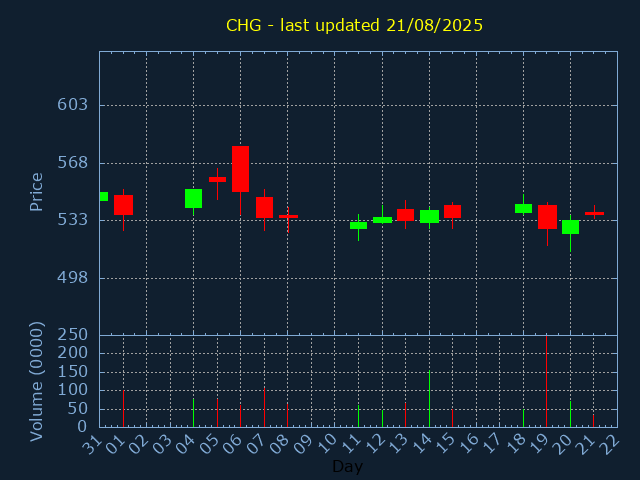Select the red candlestick on day 01
This screenshot has height=480, width=640.
(x=123, y=205)
